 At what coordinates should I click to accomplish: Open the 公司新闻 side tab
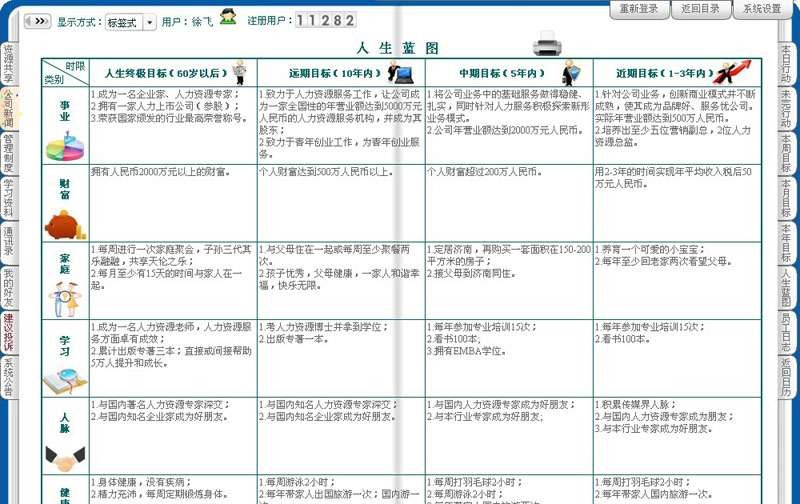tap(8, 108)
